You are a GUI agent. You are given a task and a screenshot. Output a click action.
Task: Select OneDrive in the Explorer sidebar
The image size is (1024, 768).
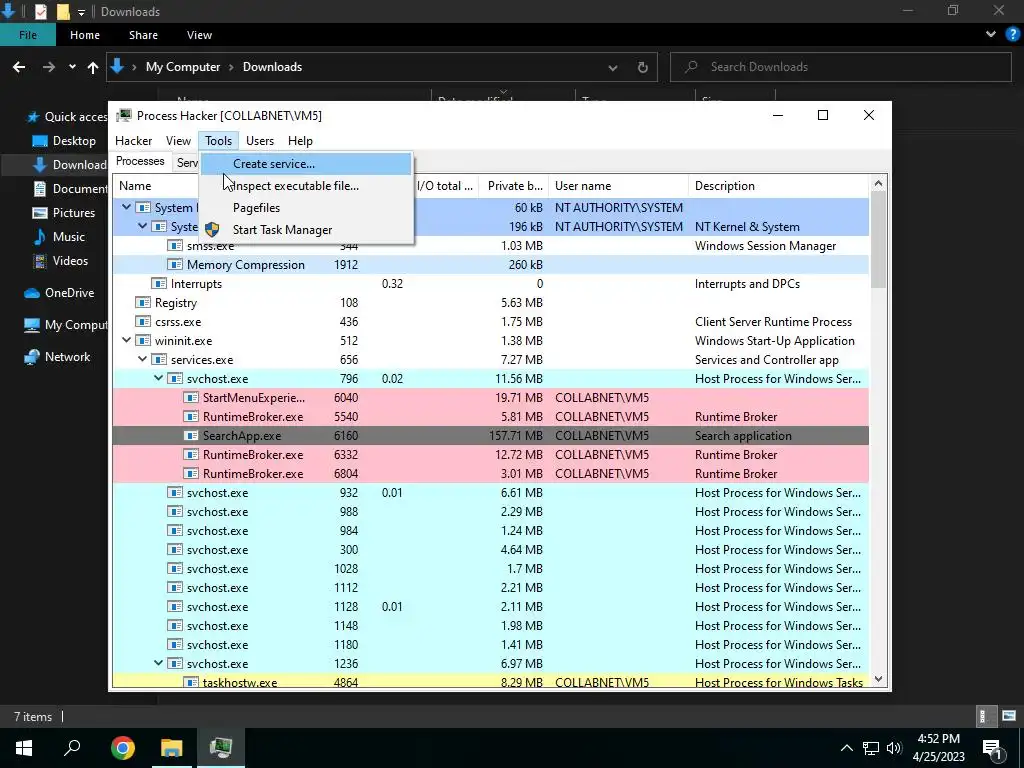click(59, 293)
